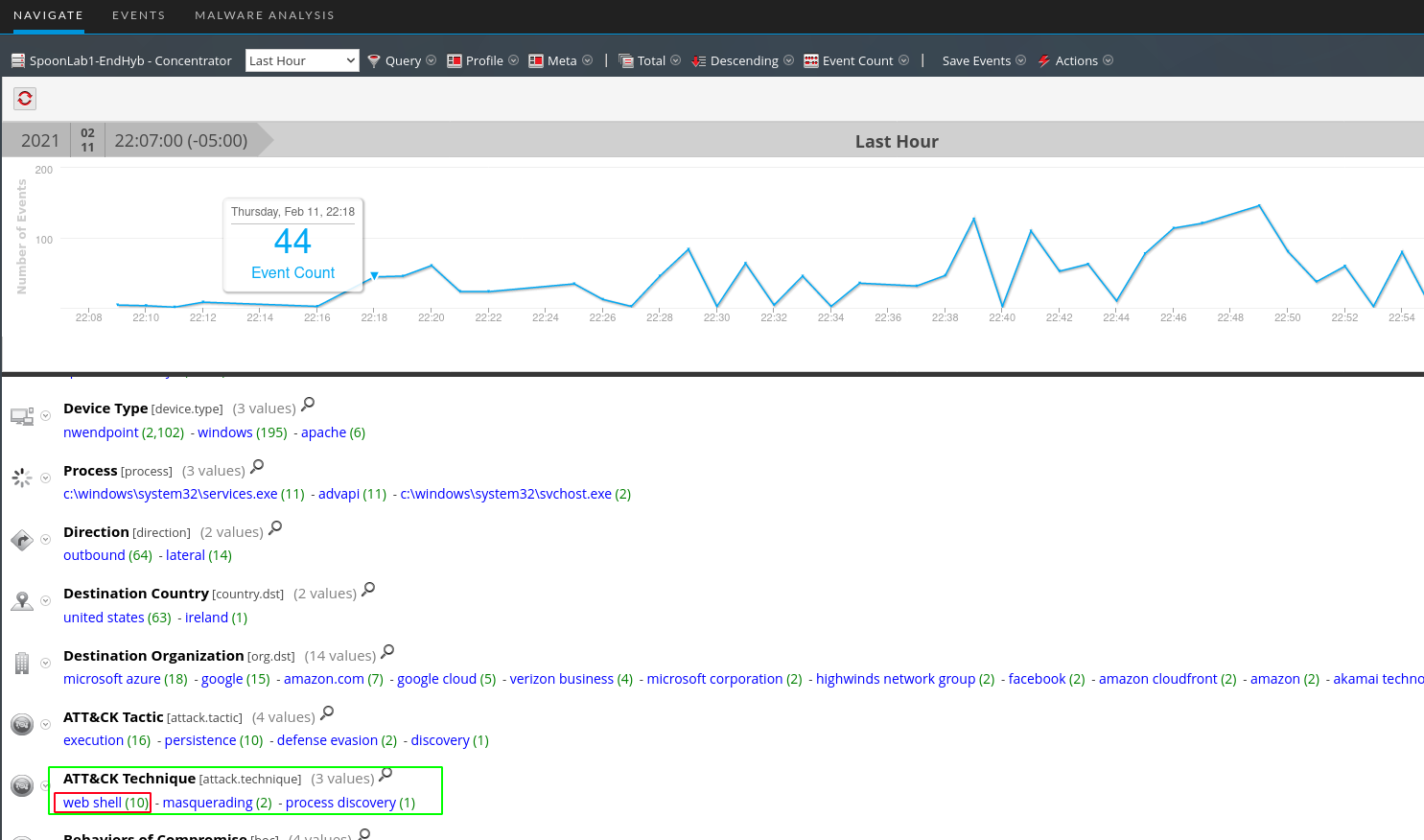
Task: Click the Actions lightning bolt icon
Action: [1044, 60]
